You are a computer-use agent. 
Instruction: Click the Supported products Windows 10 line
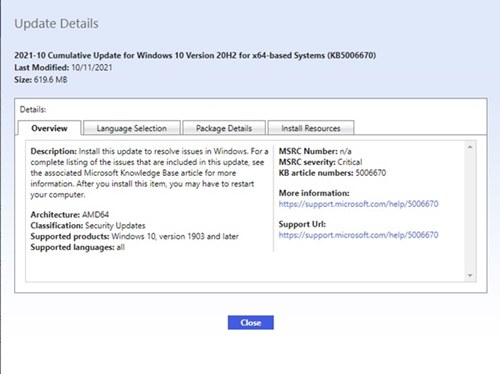[134, 236]
